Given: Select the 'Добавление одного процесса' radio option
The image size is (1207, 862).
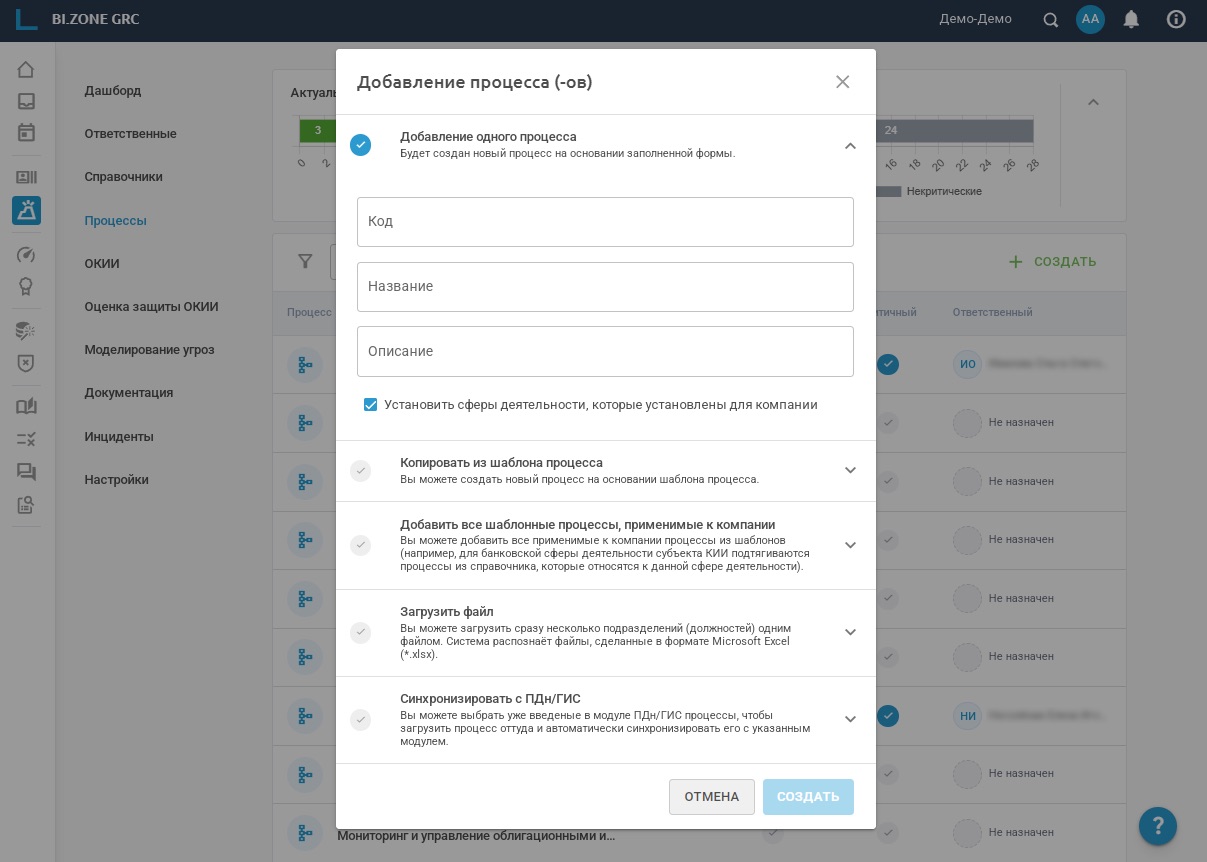Looking at the screenshot, I should [361, 145].
